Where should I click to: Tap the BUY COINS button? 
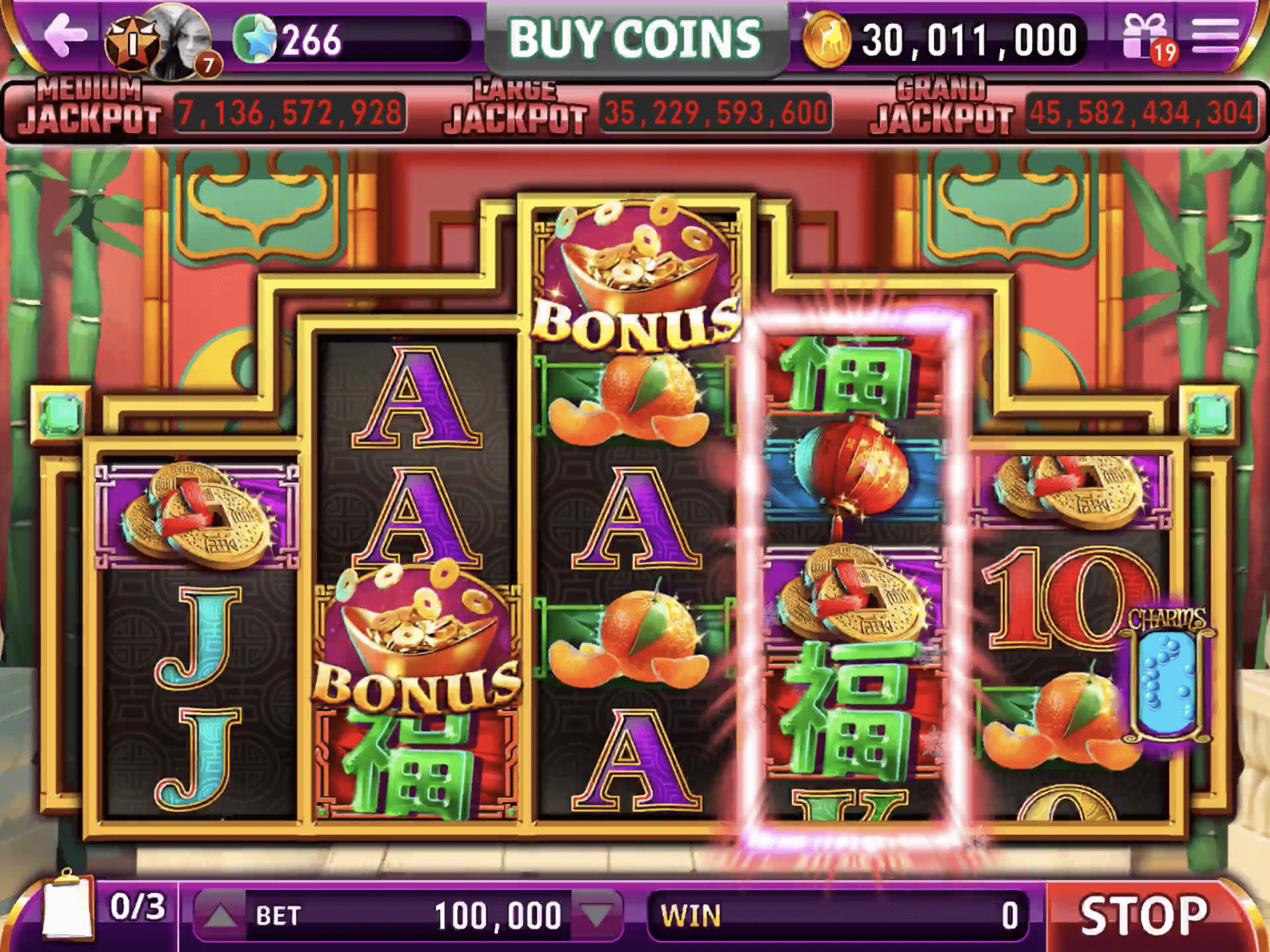point(635,38)
